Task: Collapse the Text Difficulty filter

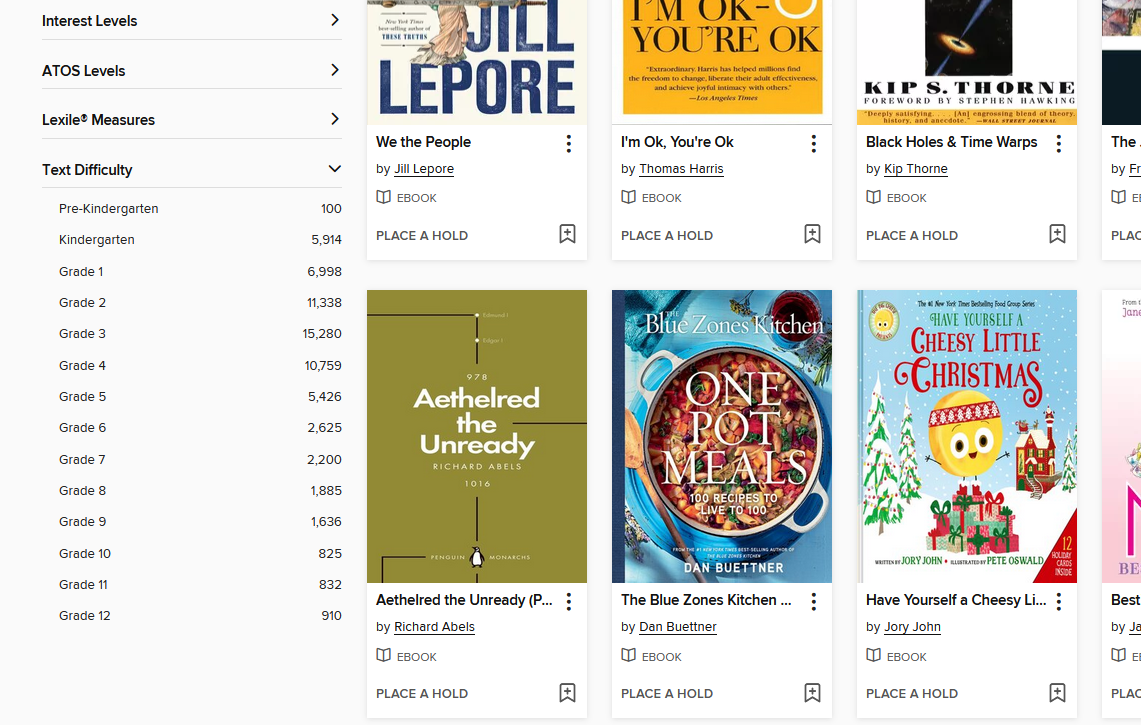Action: (334, 169)
